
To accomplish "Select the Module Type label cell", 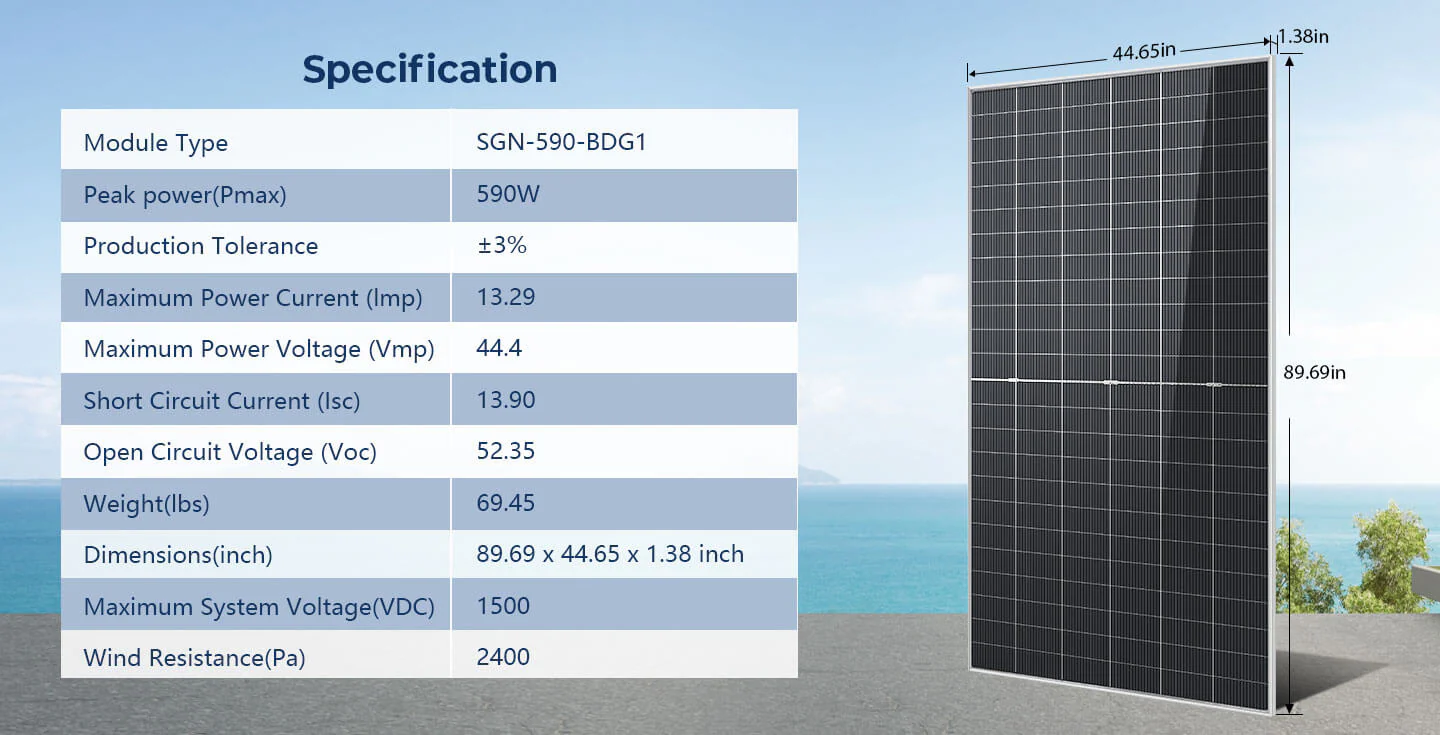I will 156,143.
